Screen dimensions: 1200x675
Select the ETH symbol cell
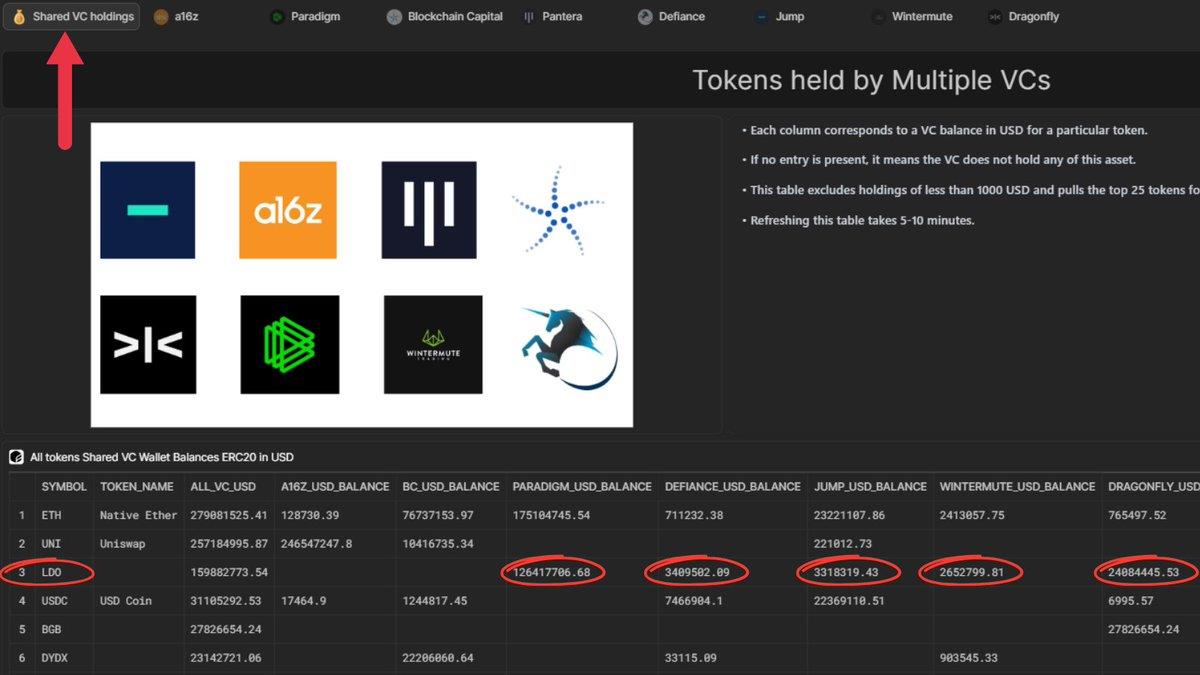pyautogui.click(x=50, y=515)
